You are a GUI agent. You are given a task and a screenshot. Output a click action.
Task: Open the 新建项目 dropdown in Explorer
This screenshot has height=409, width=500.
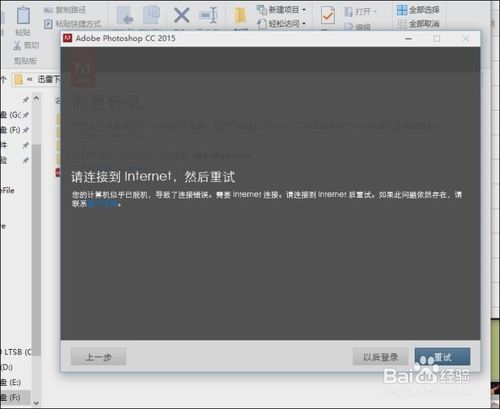click(x=281, y=10)
